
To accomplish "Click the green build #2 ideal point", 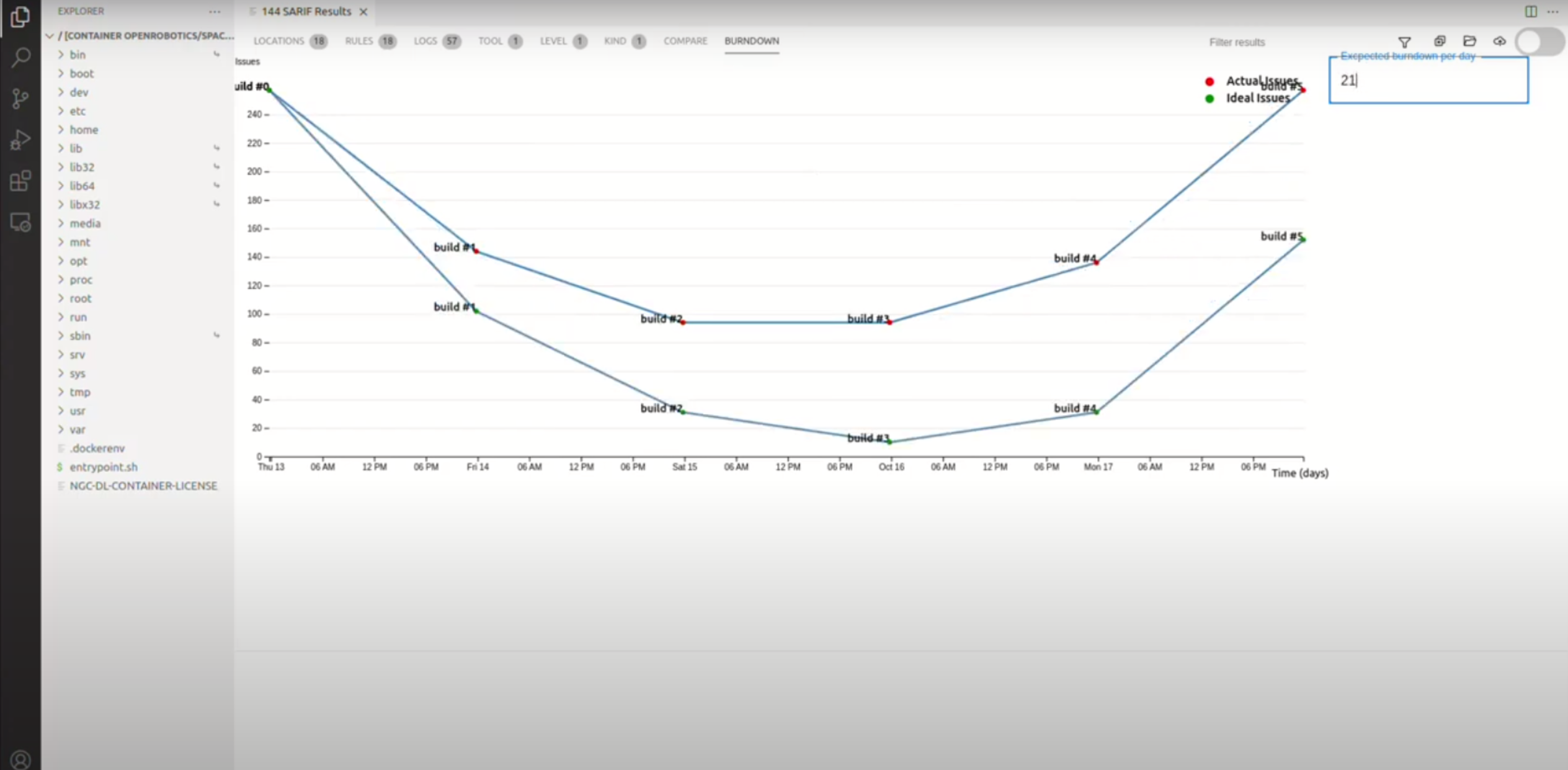I will click(683, 412).
